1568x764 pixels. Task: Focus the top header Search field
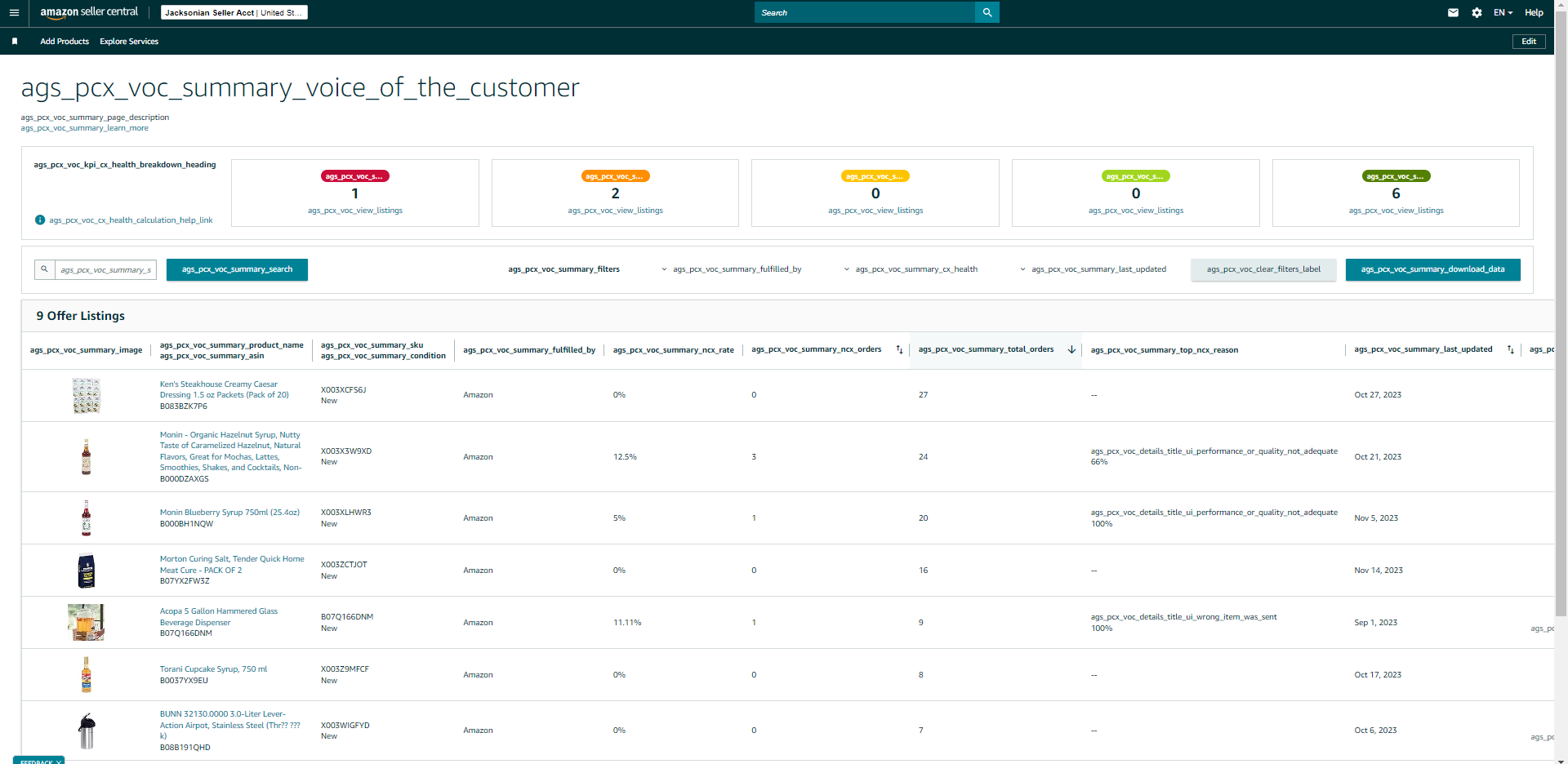[x=865, y=12]
